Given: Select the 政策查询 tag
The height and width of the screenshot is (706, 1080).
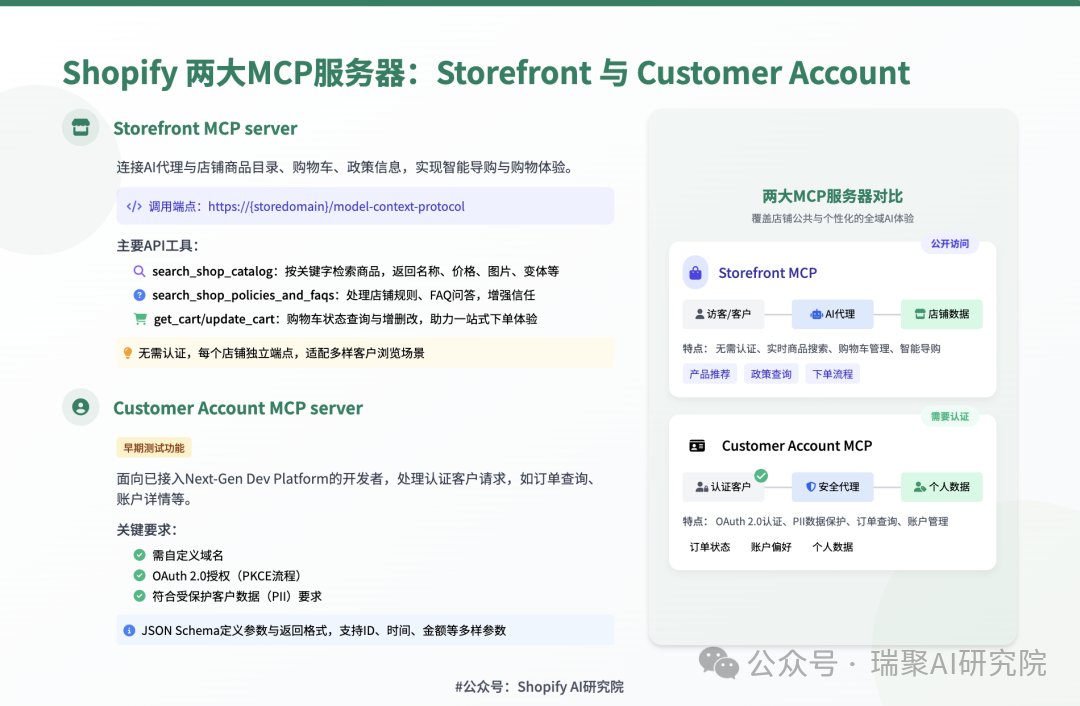Looking at the screenshot, I should pos(771,374).
